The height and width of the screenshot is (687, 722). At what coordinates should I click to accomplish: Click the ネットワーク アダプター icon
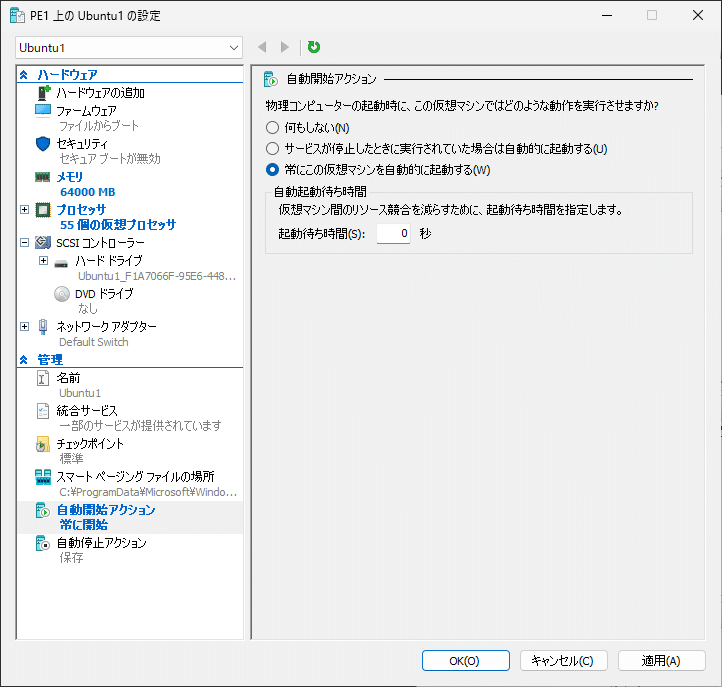(43, 326)
